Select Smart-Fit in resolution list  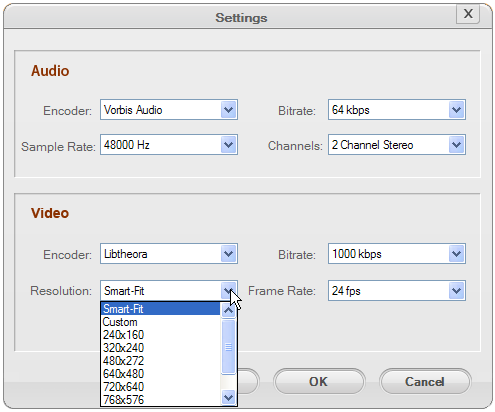(160, 309)
